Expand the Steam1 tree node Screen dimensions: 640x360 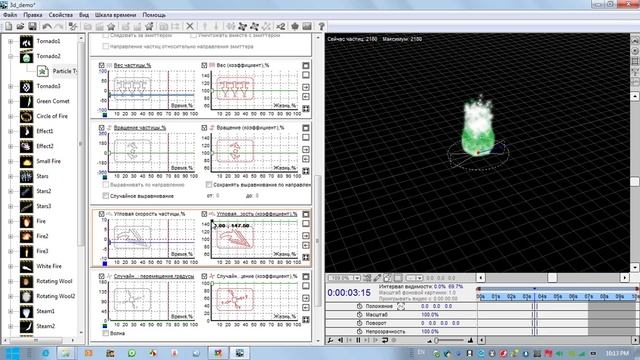click(x=11, y=311)
